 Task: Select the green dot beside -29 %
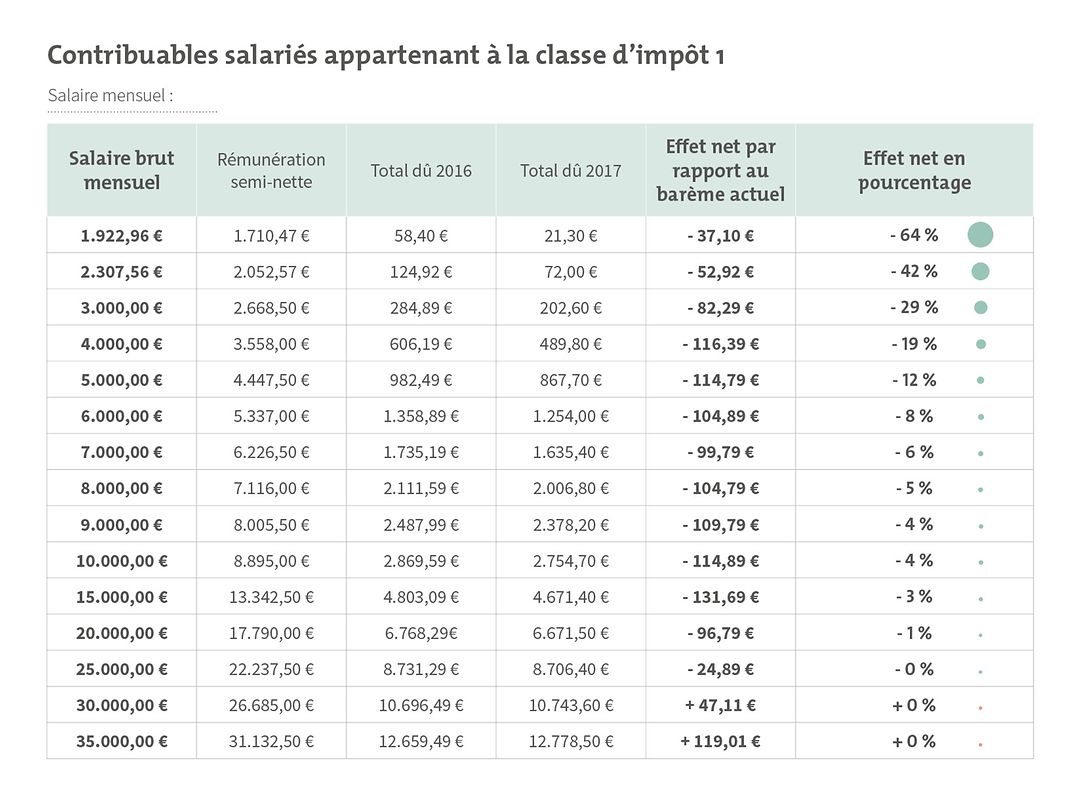point(980,307)
